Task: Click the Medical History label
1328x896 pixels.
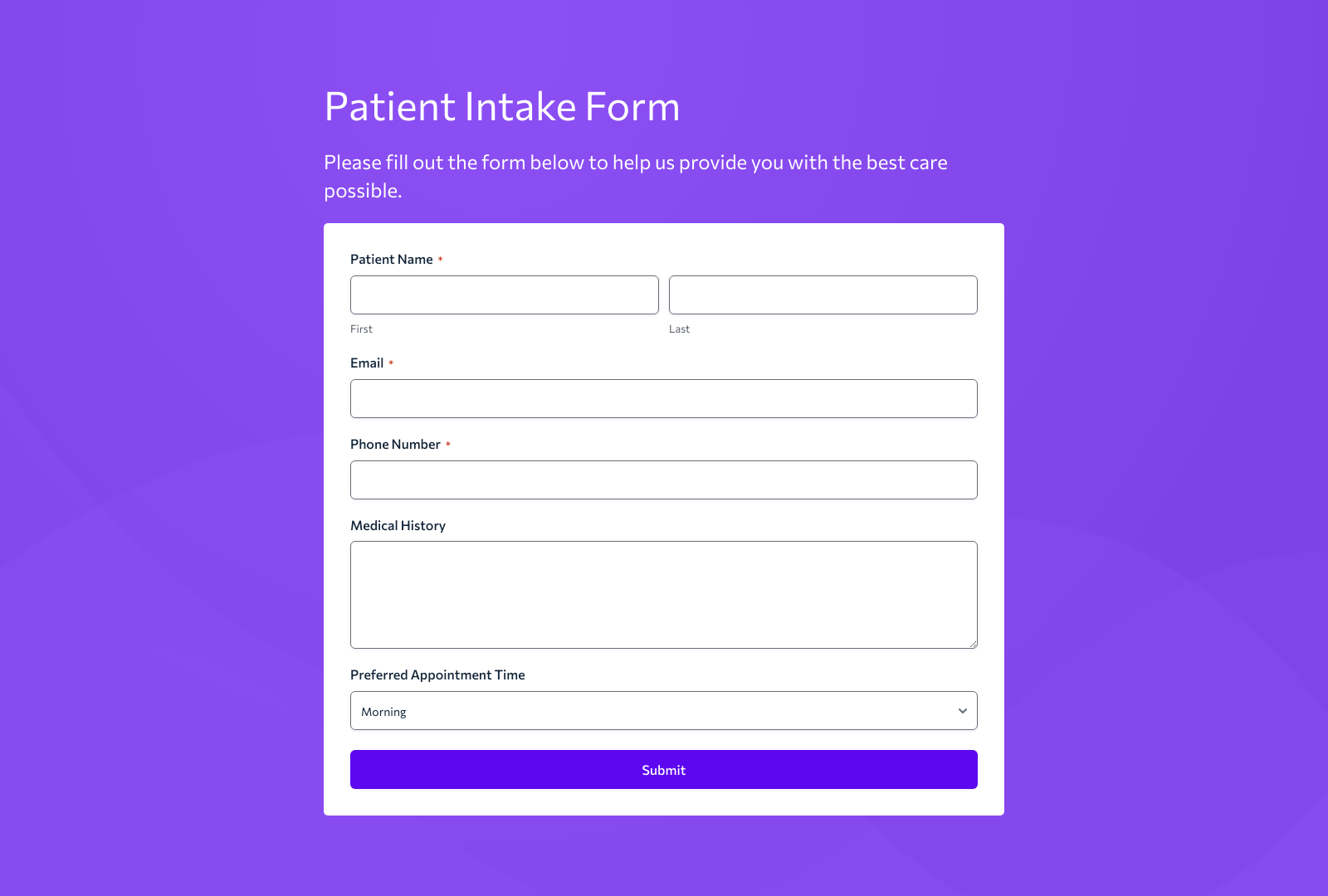Action: 398,525
